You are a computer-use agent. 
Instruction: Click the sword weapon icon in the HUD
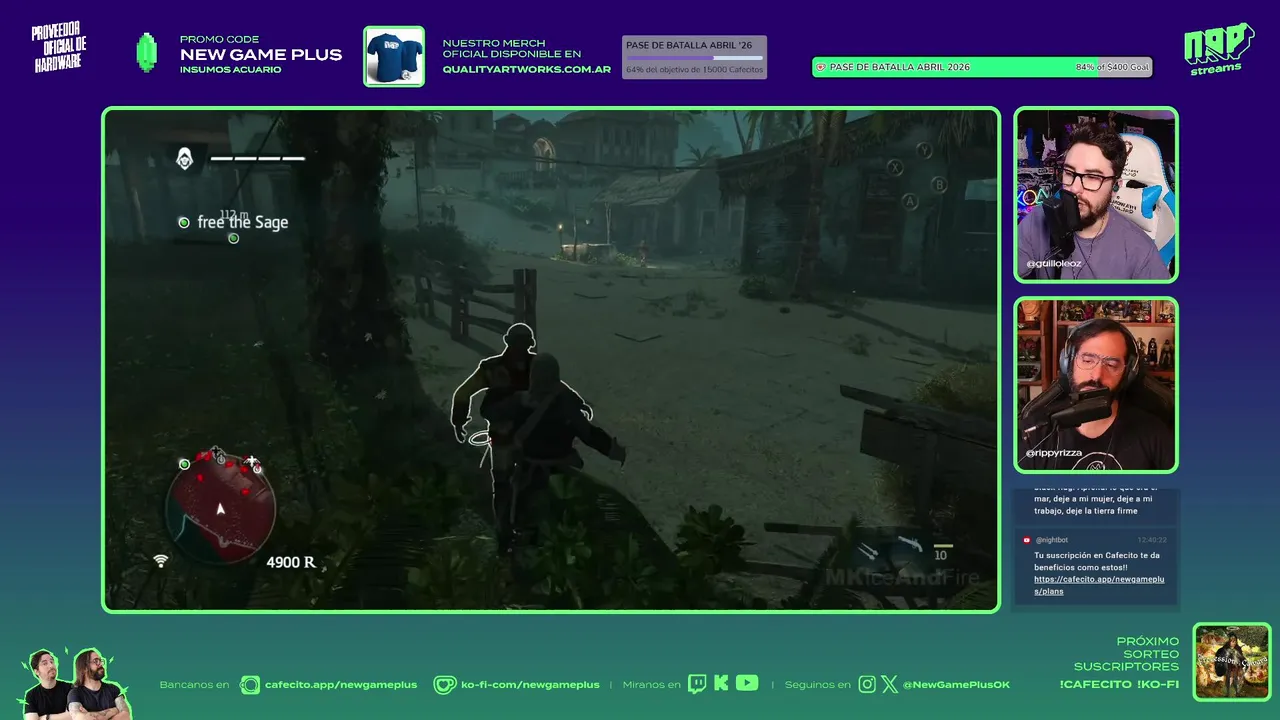(x=868, y=551)
